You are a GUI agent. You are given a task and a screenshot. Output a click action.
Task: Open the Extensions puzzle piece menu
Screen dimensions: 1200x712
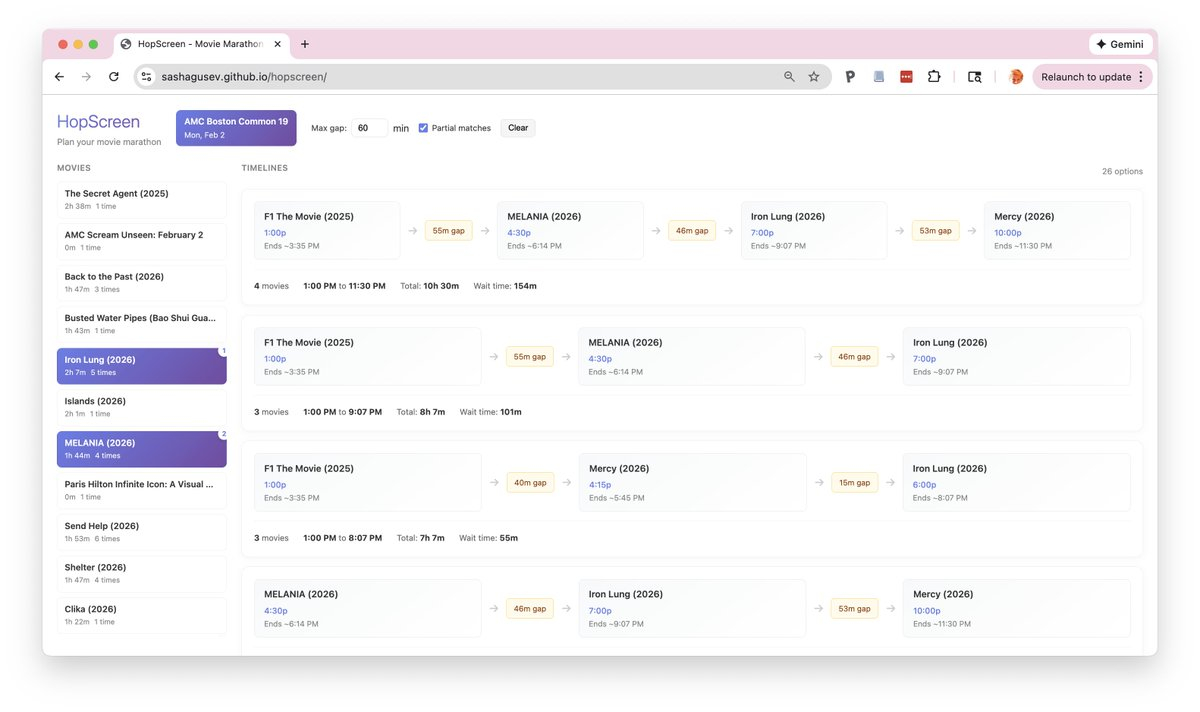[x=934, y=77]
